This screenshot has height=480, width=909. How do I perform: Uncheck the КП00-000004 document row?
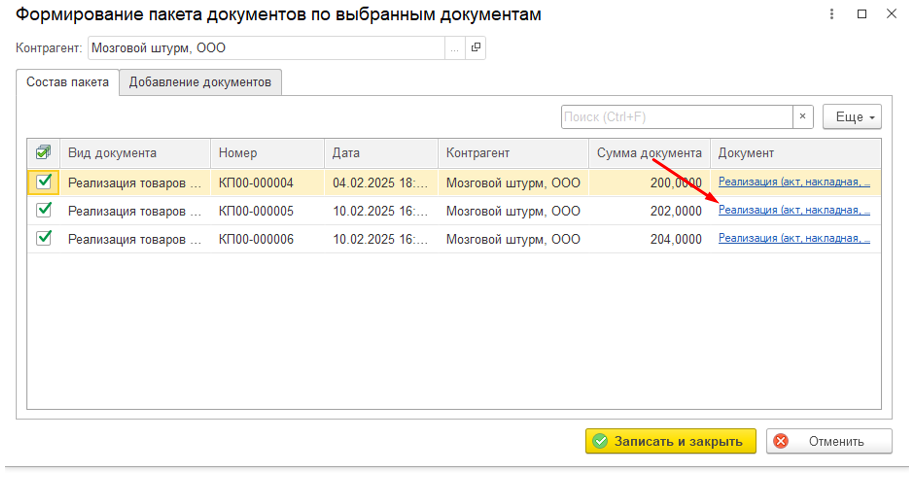pos(43,182)
